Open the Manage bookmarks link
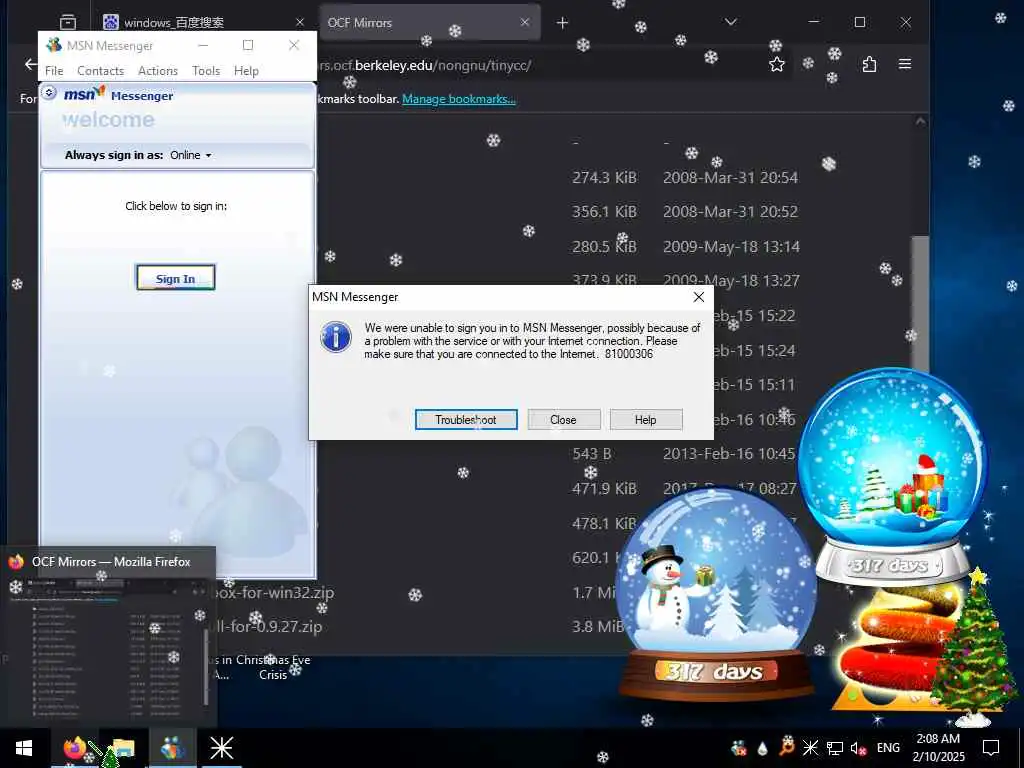Screen dimensions: 1024x768 point(458,99)
